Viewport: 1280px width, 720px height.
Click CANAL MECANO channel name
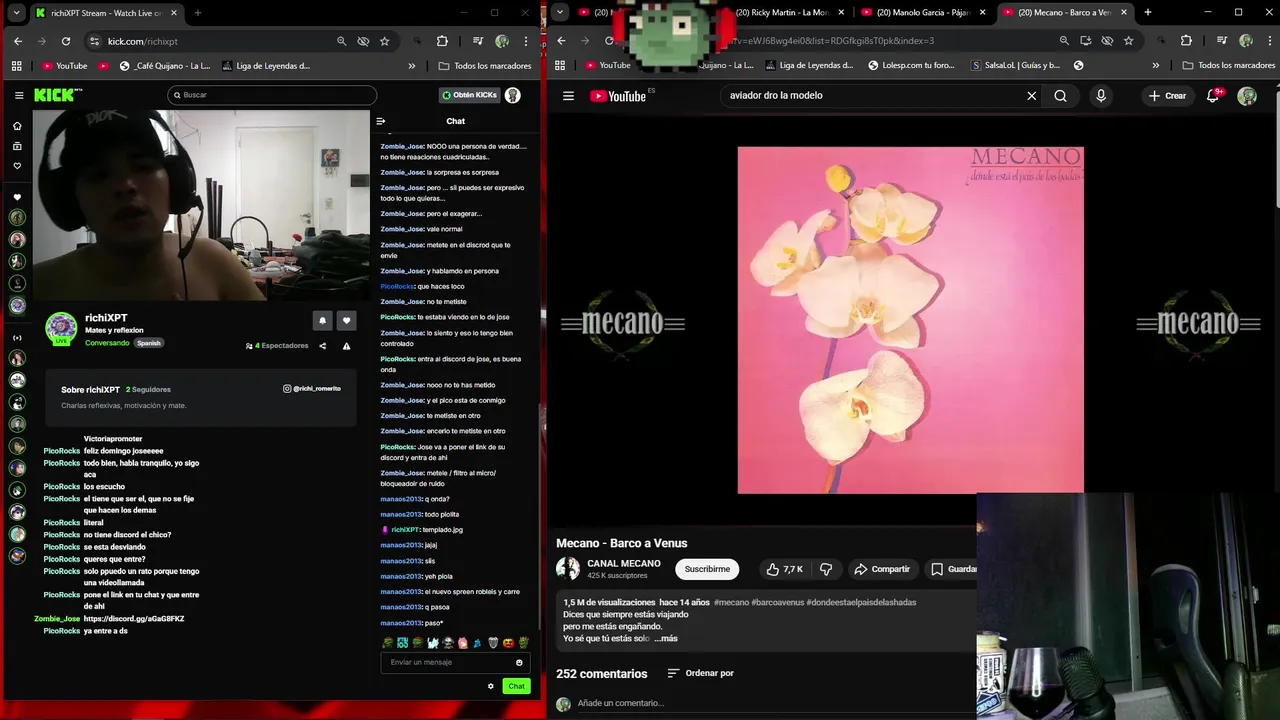[x=623, y=563]
